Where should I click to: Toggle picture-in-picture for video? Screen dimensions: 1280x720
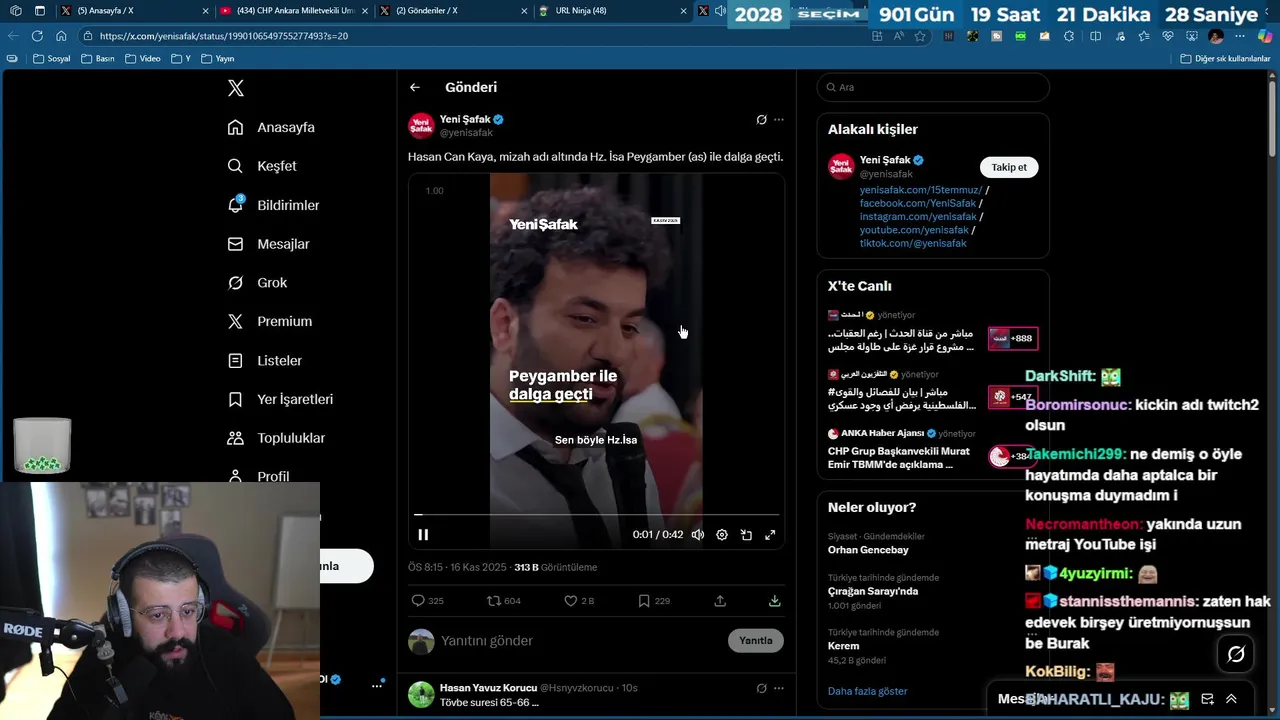pyautogui.click(x=746, y=535)
